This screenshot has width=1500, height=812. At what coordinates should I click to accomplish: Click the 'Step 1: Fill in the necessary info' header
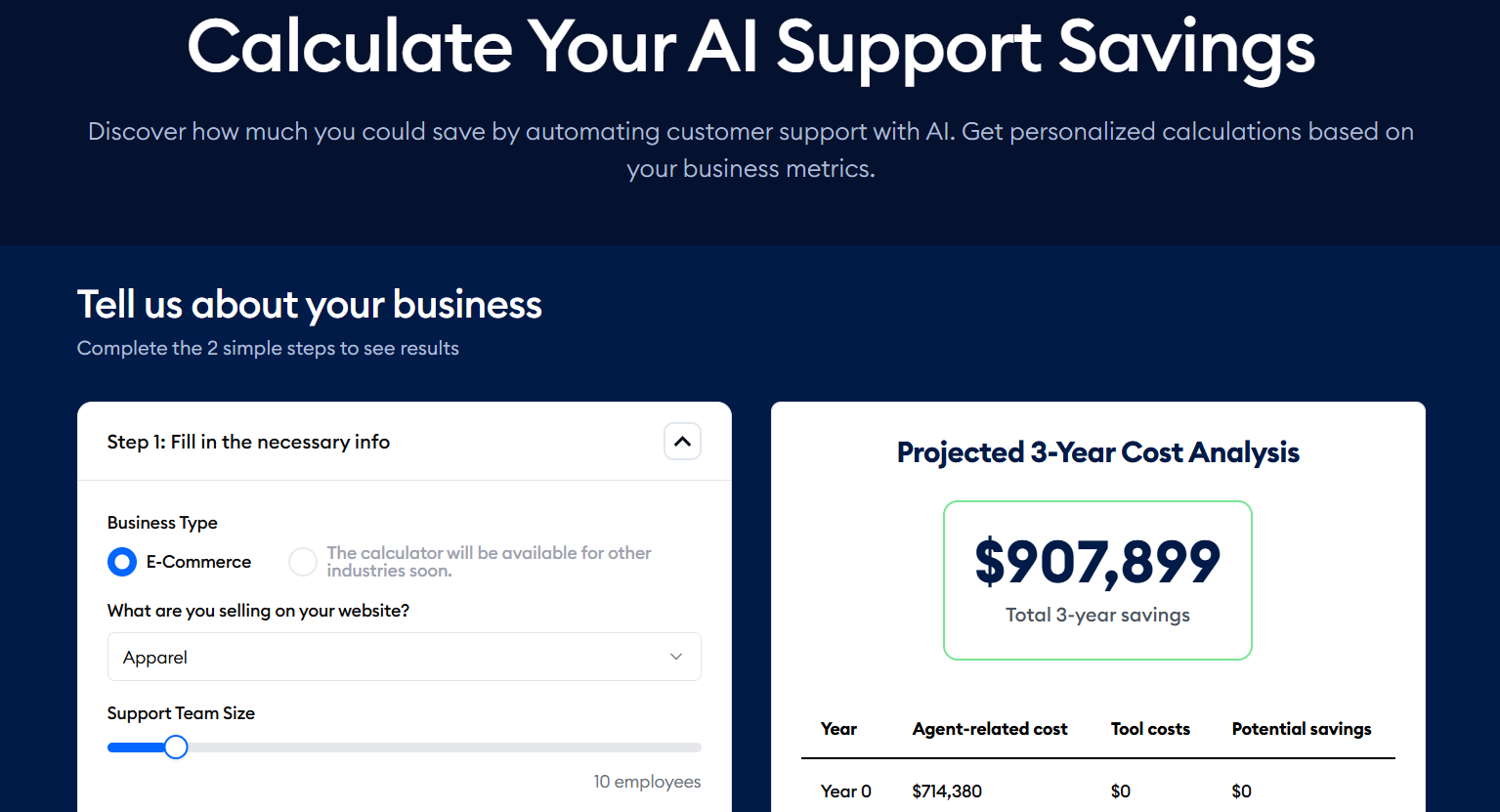click(x=248, y=442)
